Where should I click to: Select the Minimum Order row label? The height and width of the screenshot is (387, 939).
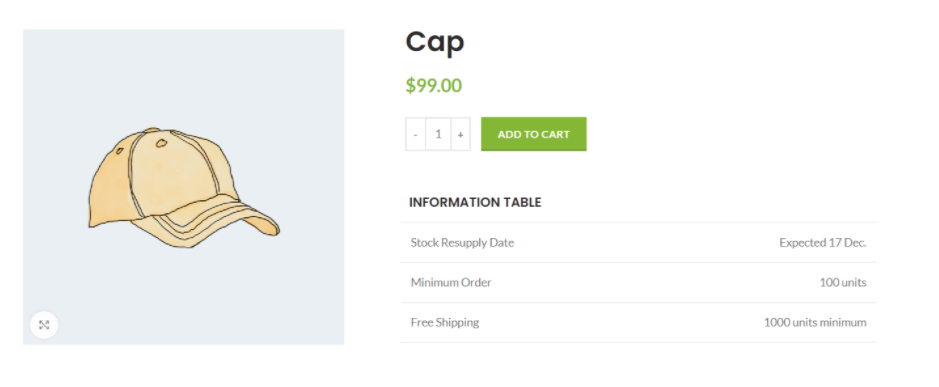[451, 282]
